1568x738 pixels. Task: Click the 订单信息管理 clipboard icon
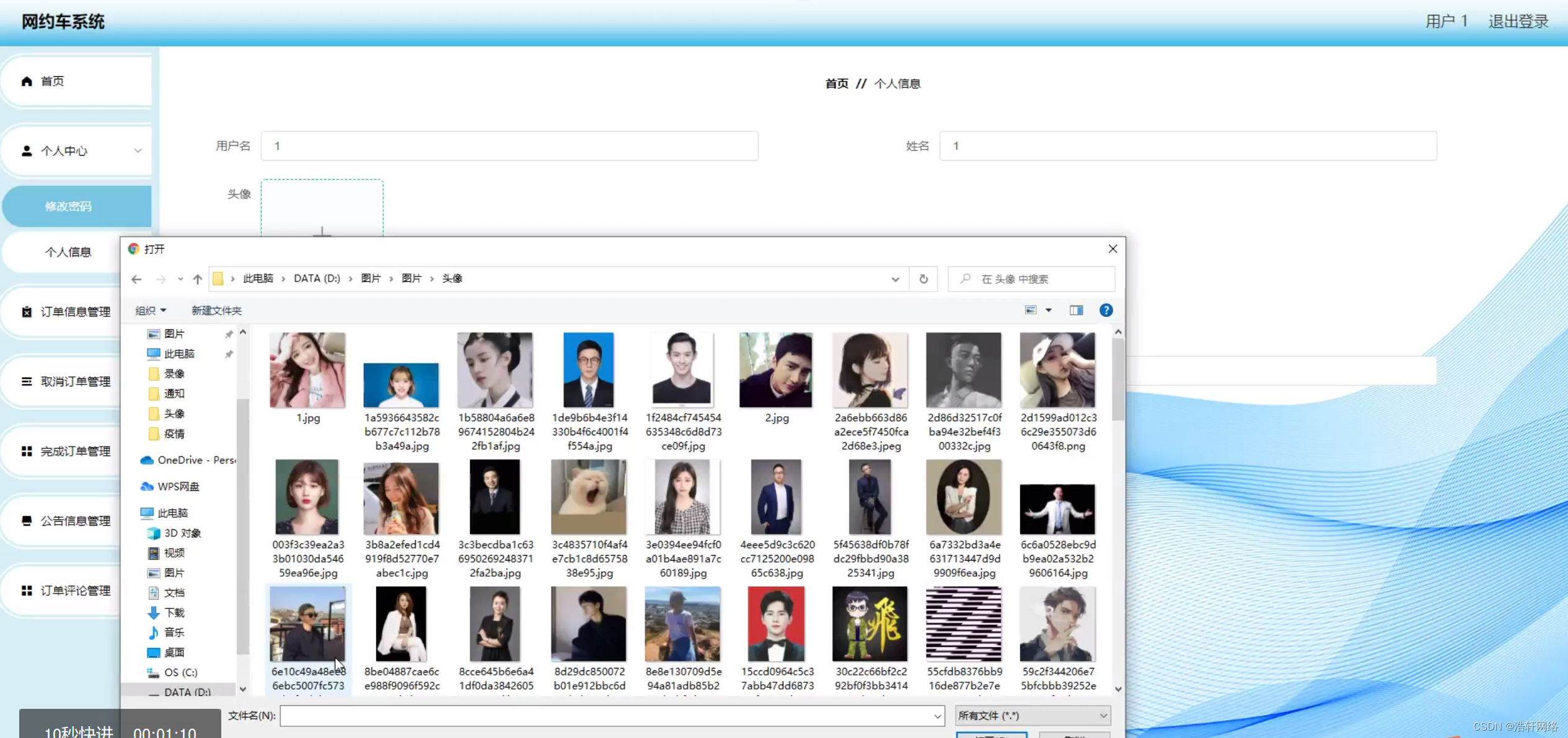tap(26, 311)
